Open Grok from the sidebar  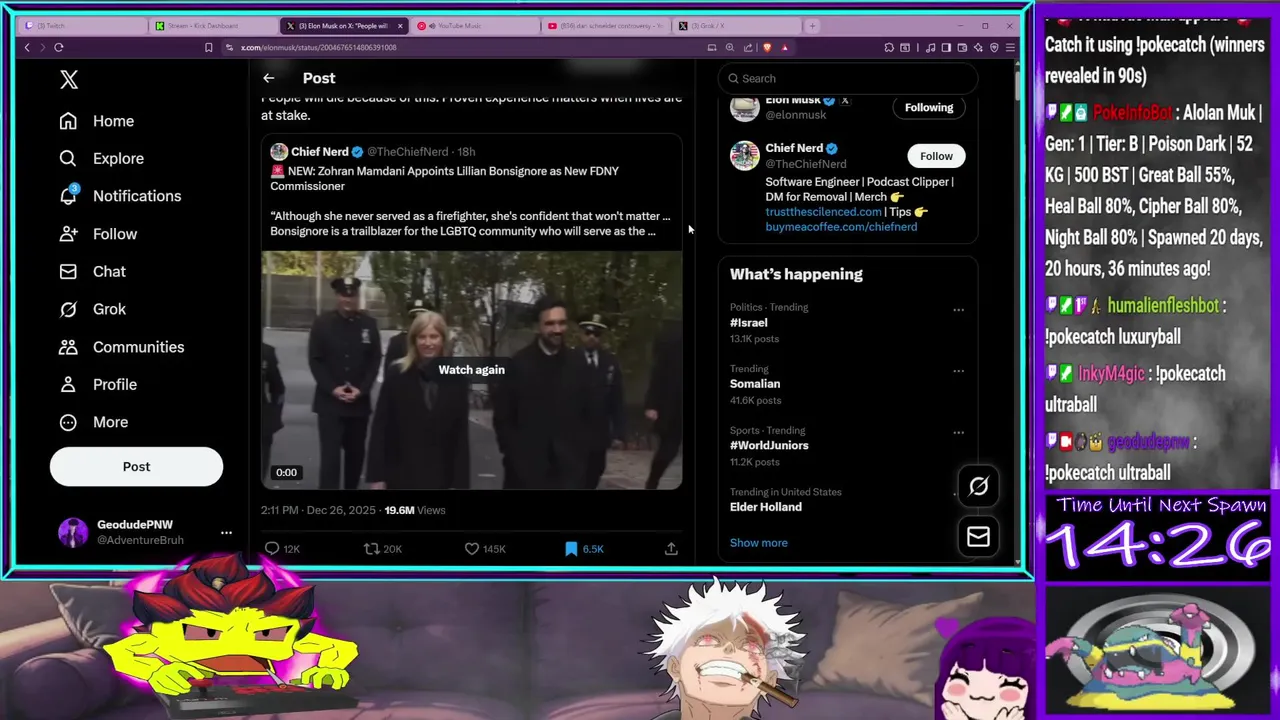pyautogui.click(x=92, y=309)
